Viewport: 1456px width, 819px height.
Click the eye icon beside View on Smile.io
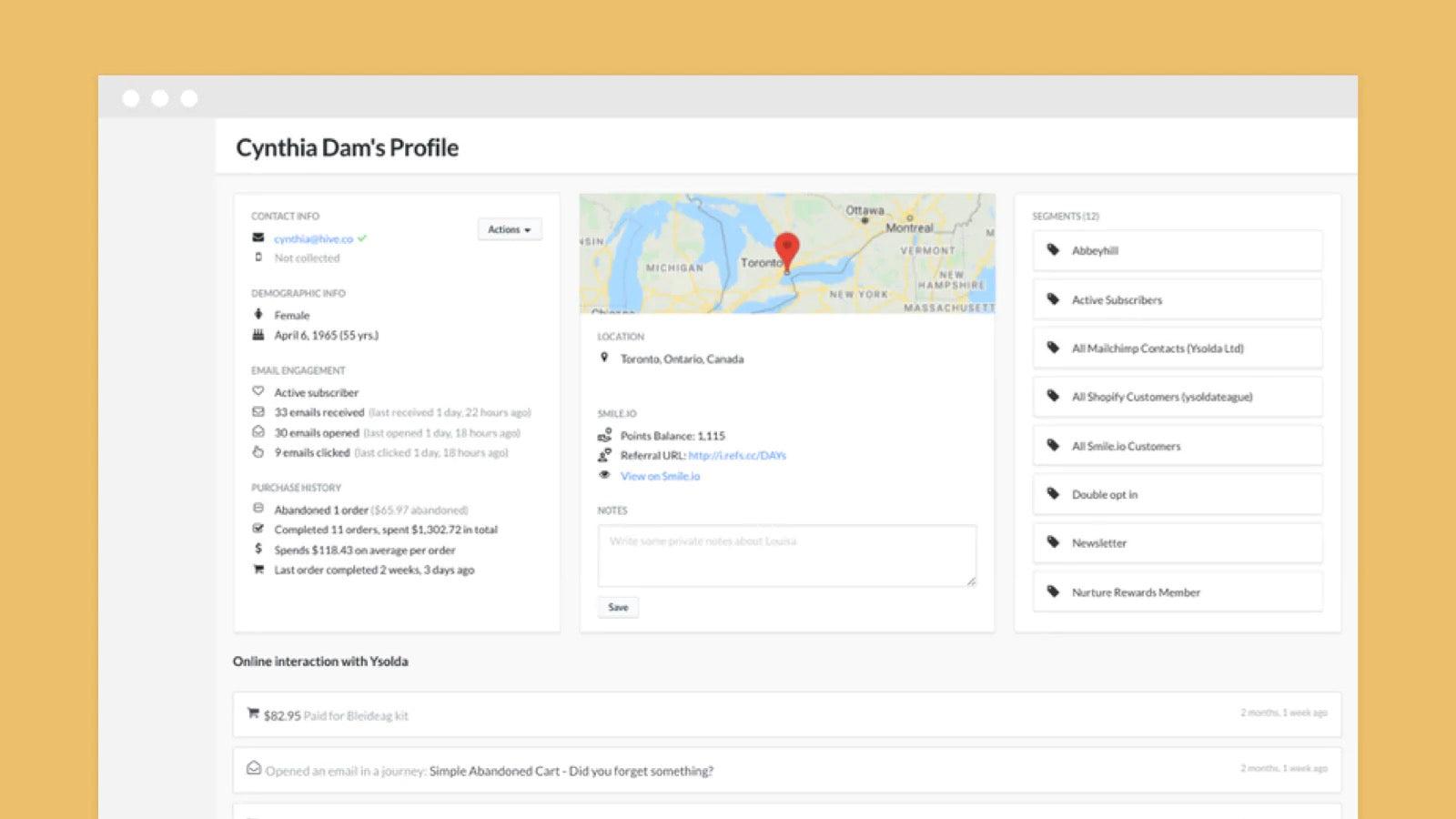(x=603, y=475)
